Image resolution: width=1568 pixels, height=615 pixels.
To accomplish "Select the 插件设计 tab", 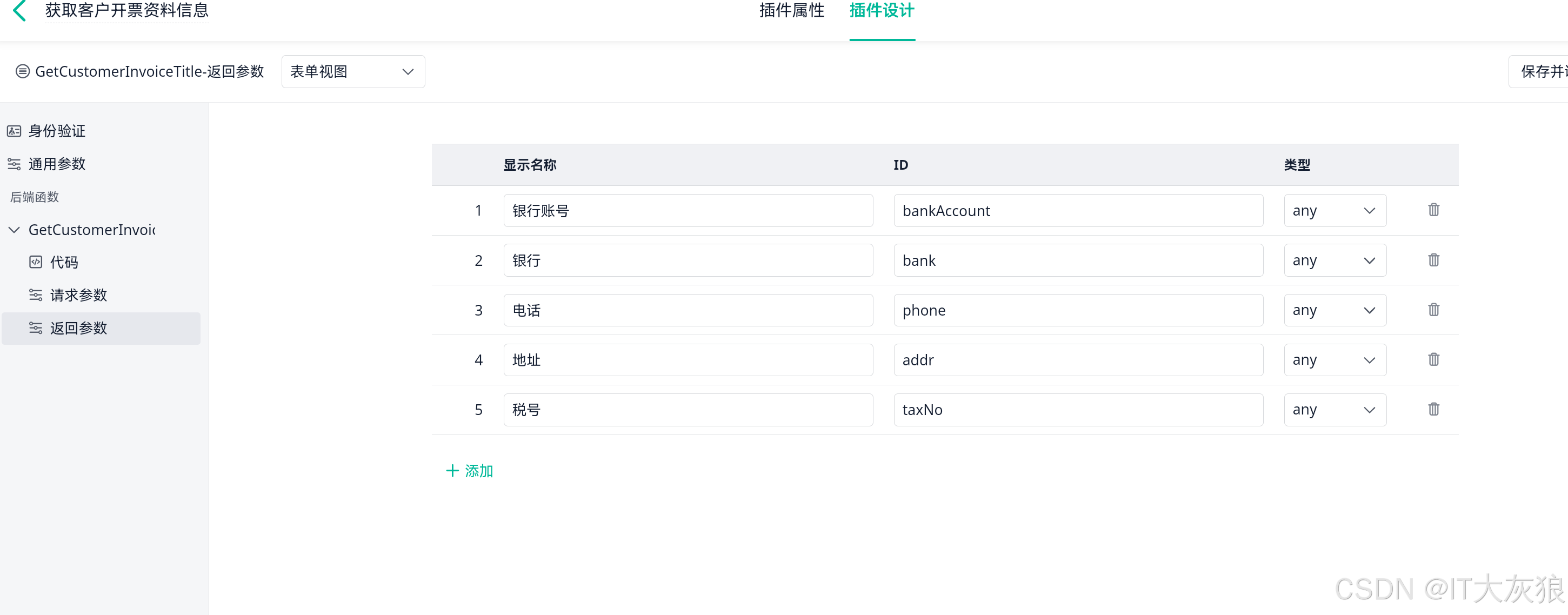I will tap(882, 11).
